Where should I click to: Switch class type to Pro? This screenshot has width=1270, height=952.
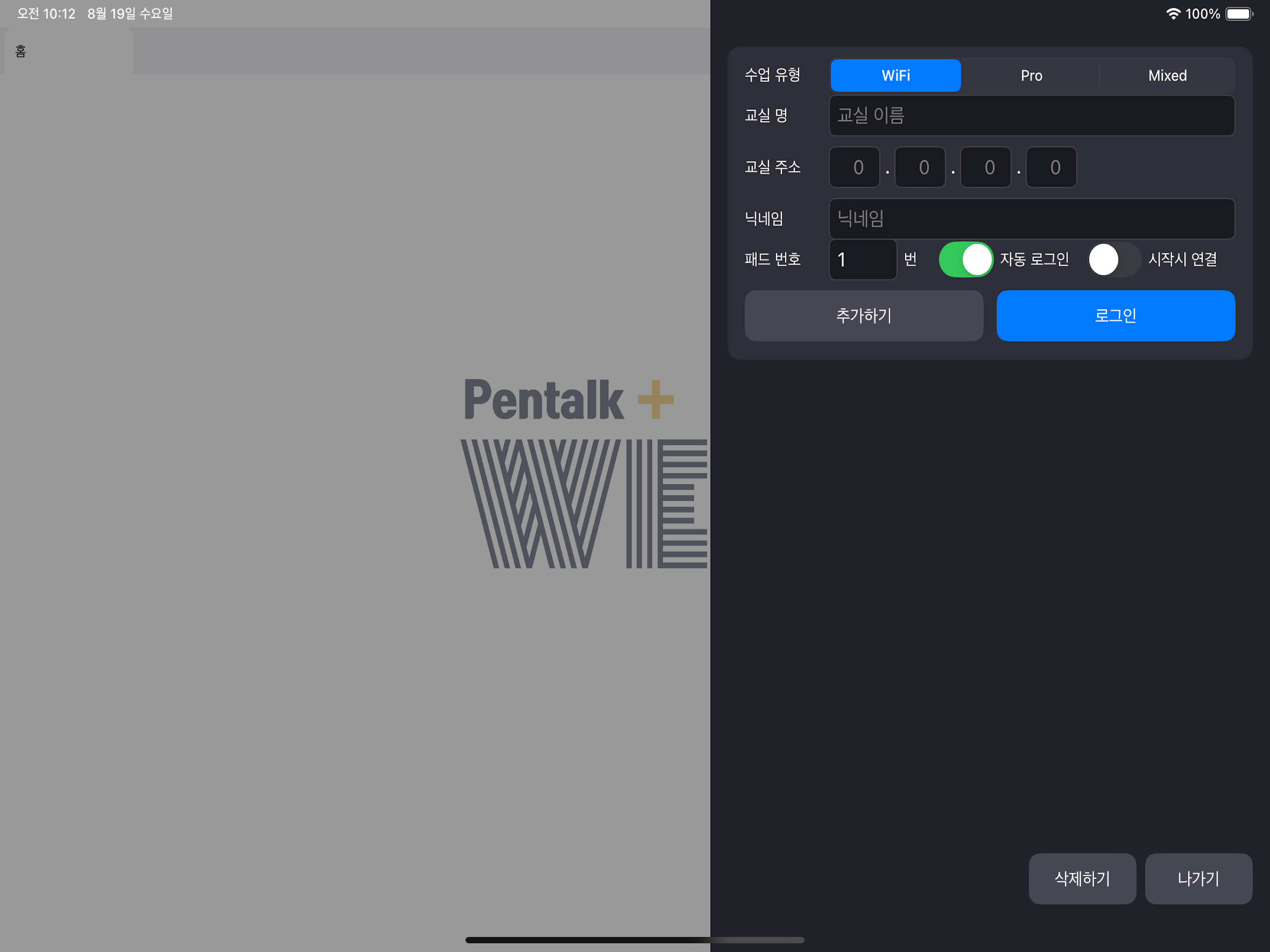(1031, 75)
